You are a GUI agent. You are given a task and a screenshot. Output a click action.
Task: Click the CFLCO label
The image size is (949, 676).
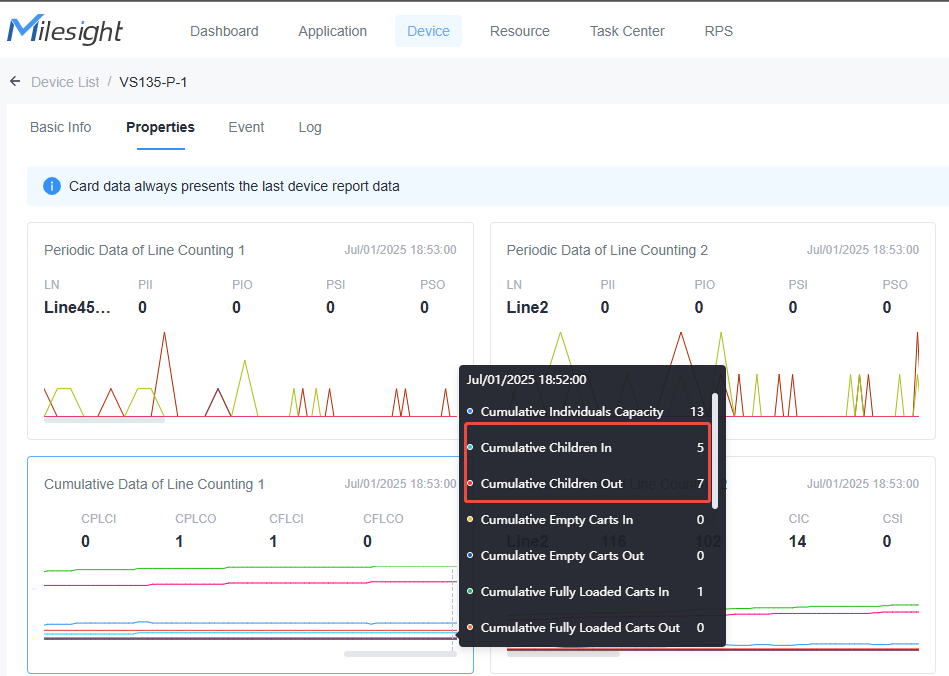(x=383, y=519)
